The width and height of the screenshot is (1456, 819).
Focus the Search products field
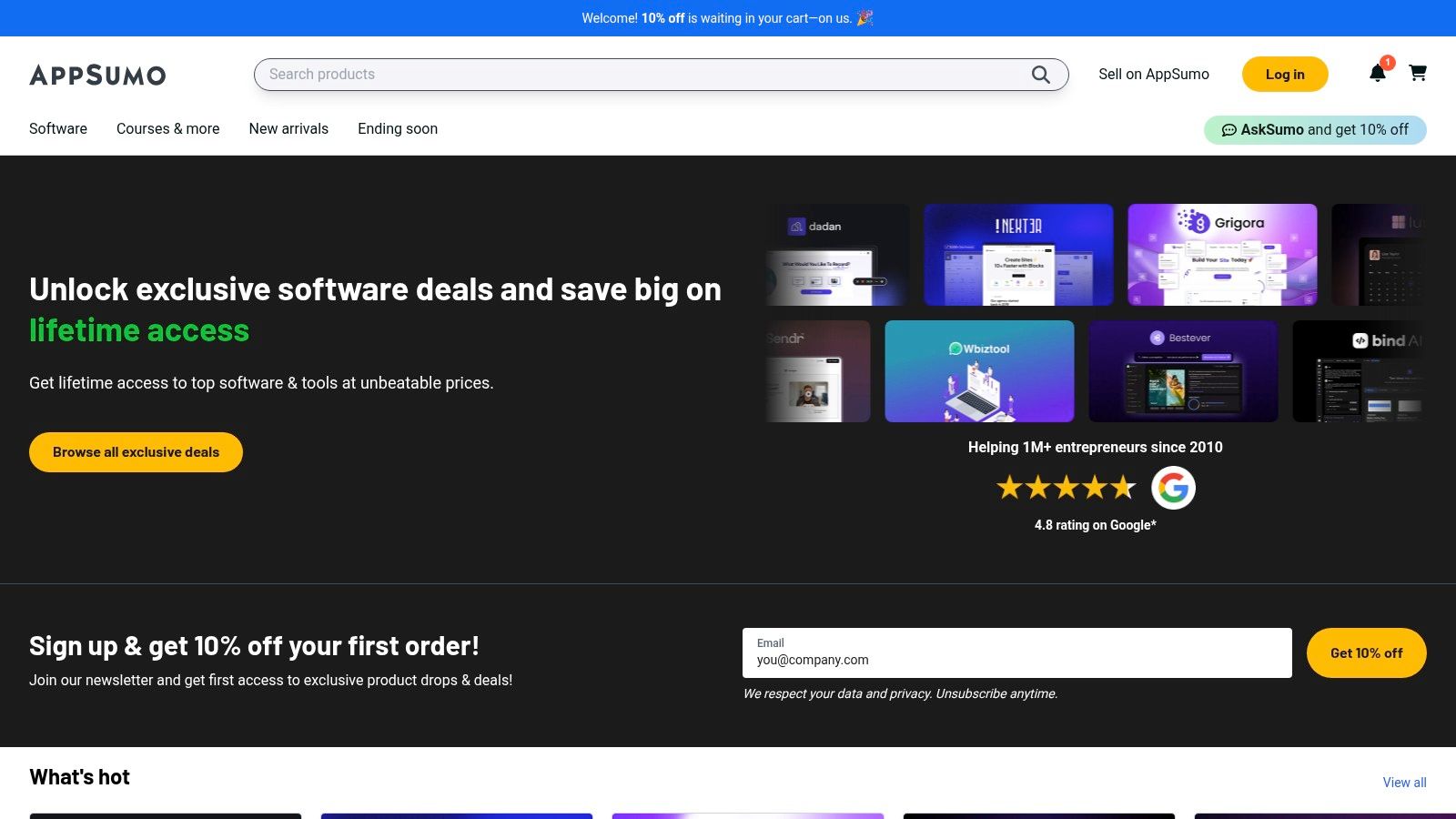point(661,75)
